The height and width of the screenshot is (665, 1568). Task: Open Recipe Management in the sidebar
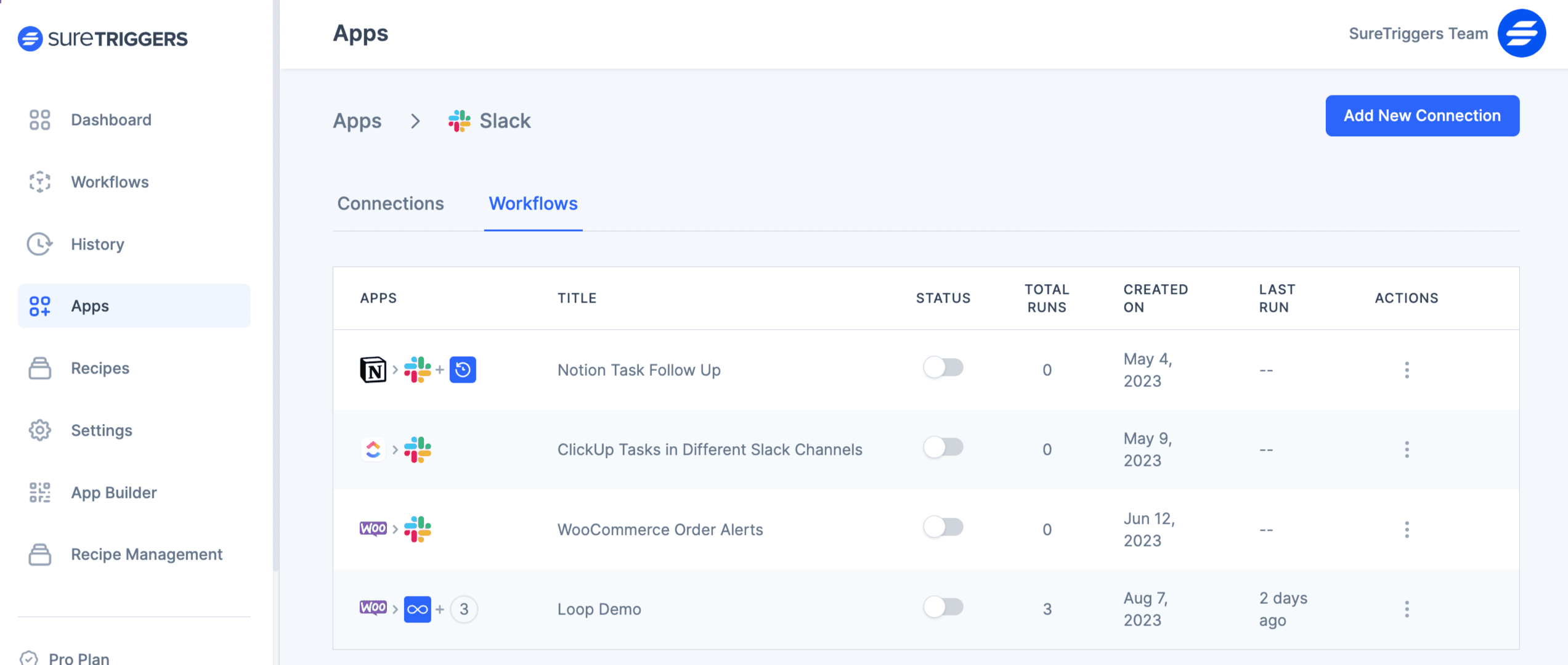[146, 555]
